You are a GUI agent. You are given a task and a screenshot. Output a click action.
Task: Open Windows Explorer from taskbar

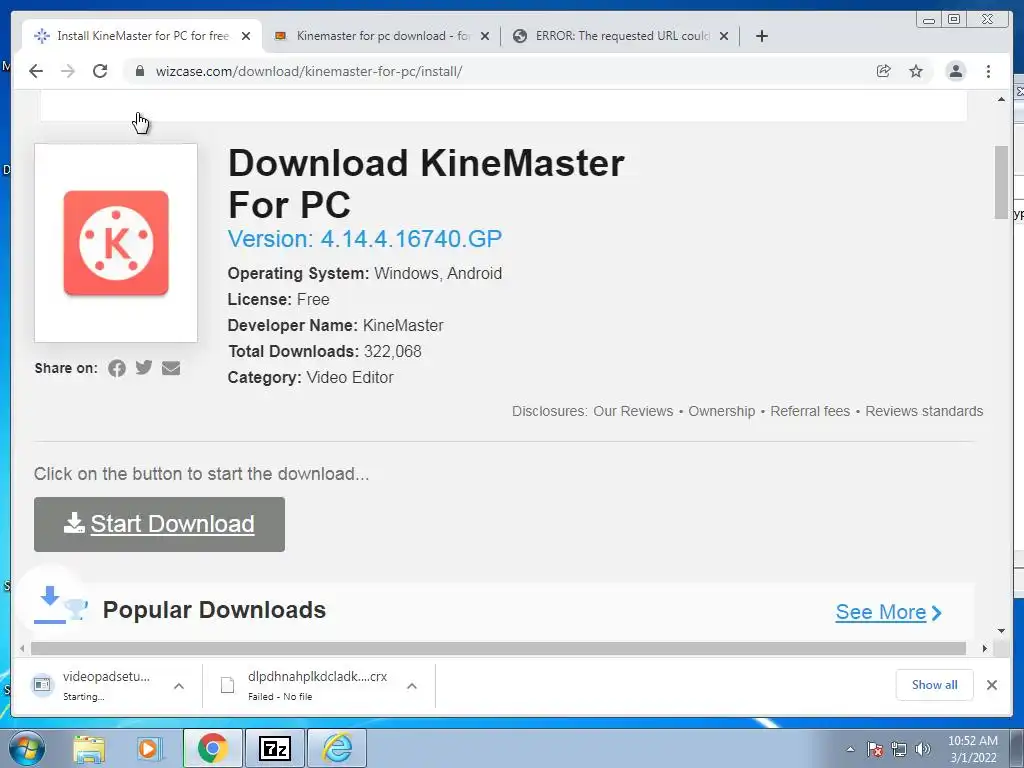coord(89,748)
